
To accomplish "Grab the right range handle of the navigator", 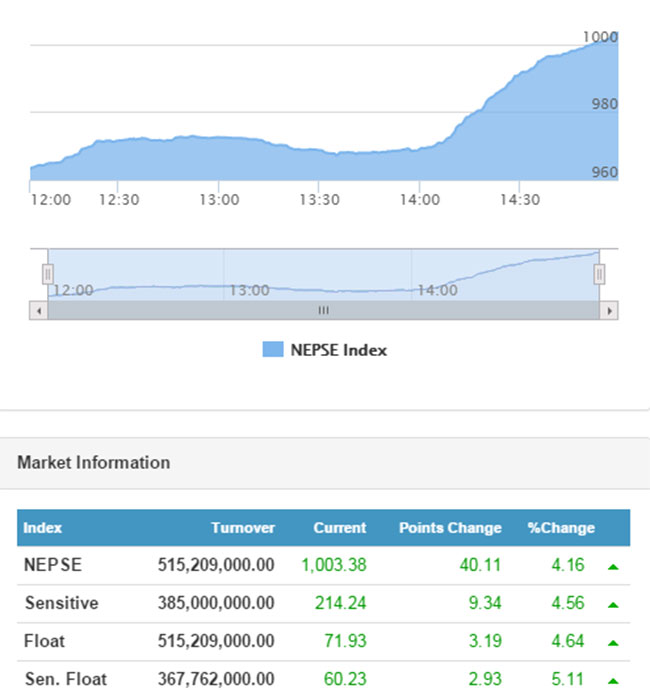I will 599,274.
